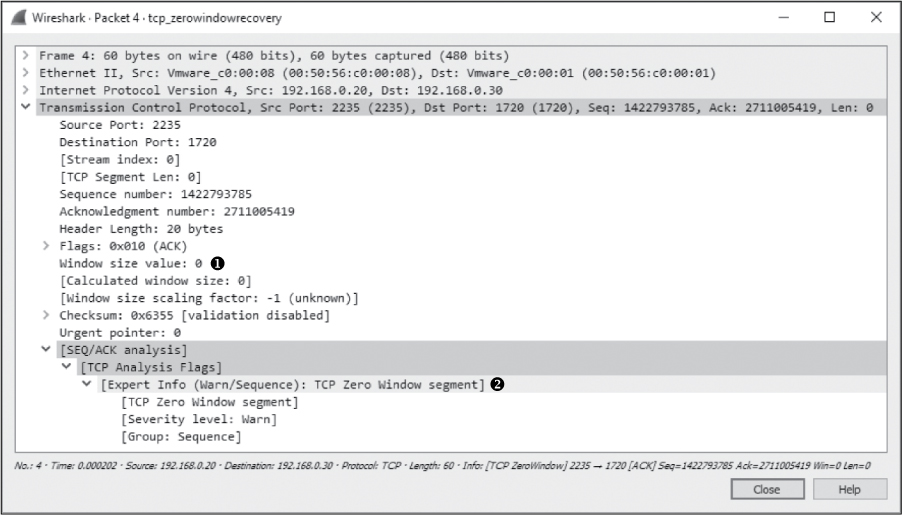The height and width of the screenshot is (515, 902).
Task: Select the [Calculated window size: 0] line
Action: point(155,280)
